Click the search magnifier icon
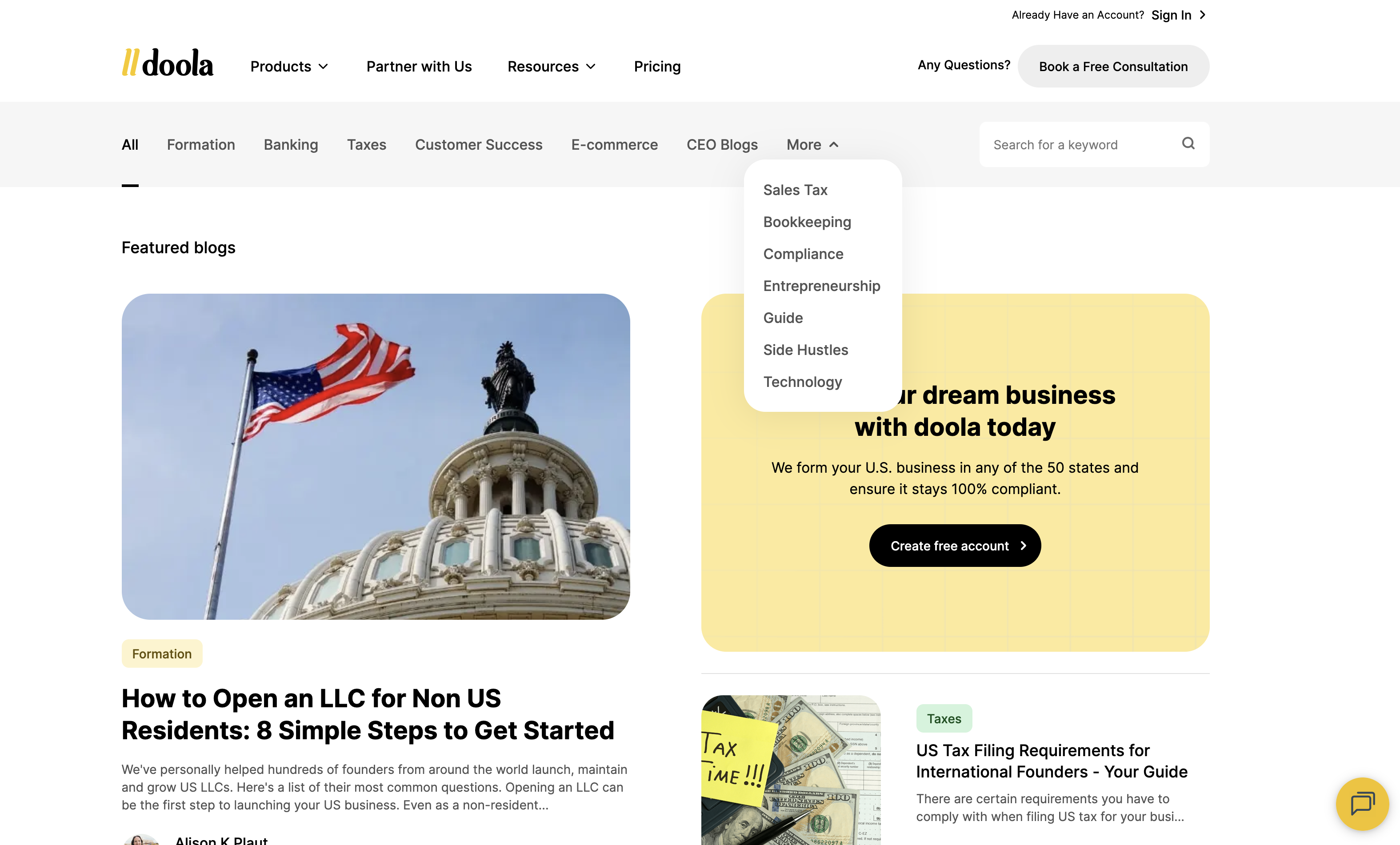 pyautogui.click(x=1188, y=143)
